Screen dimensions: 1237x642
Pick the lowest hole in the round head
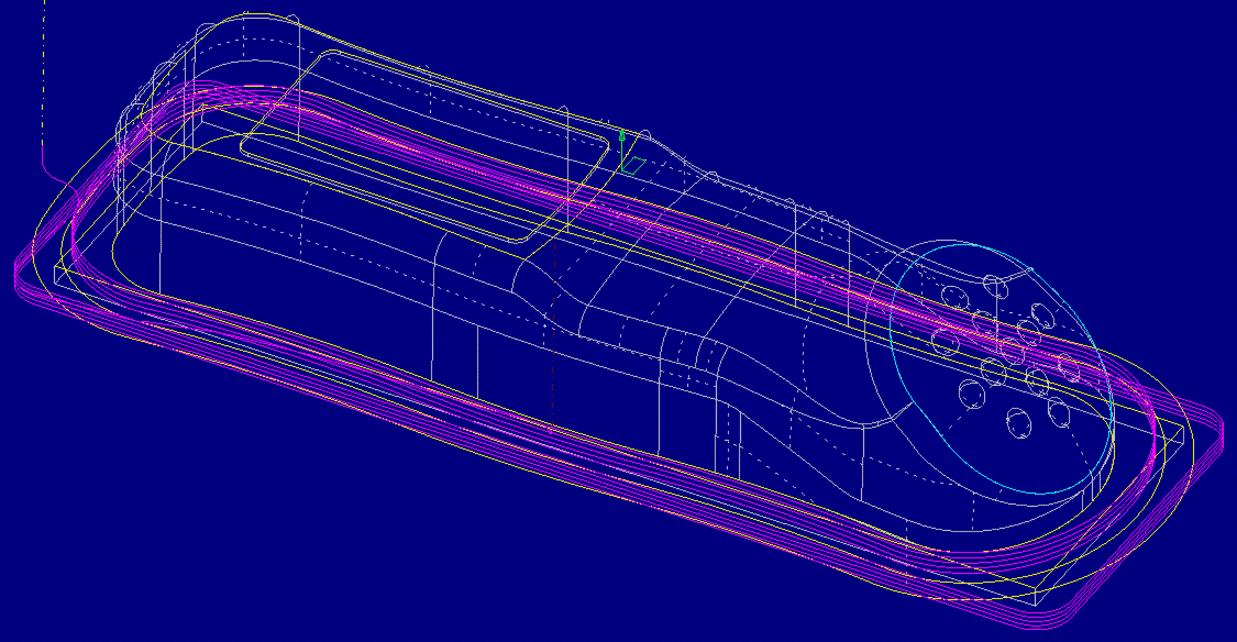(1018, 423)
